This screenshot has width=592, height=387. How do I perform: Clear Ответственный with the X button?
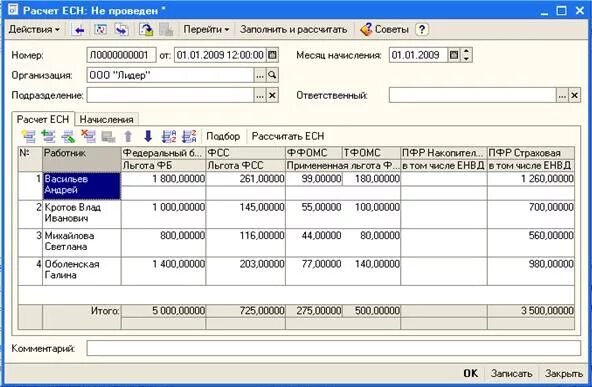(x=574, y=95)
